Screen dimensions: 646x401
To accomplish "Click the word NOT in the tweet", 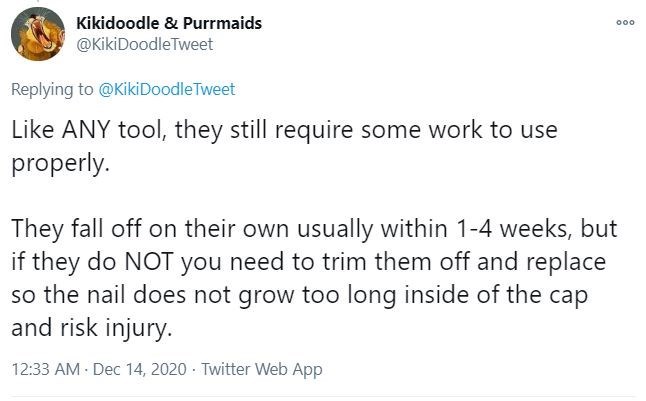I will point(148,262).
